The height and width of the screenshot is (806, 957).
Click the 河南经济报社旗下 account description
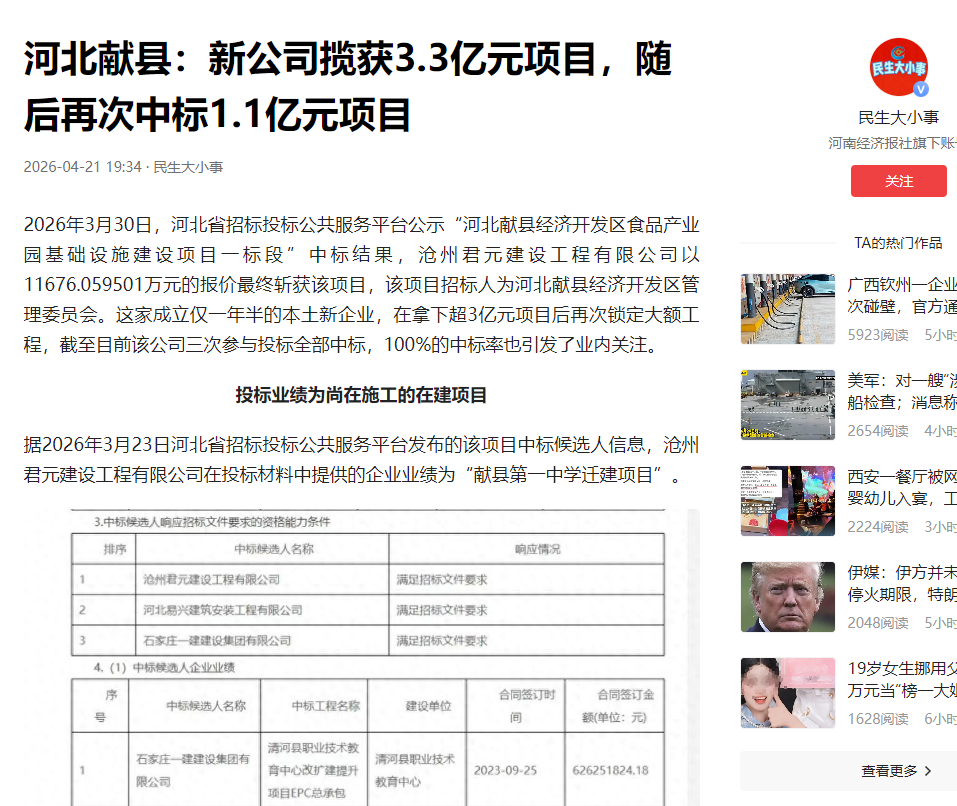[x=892, y=143]
